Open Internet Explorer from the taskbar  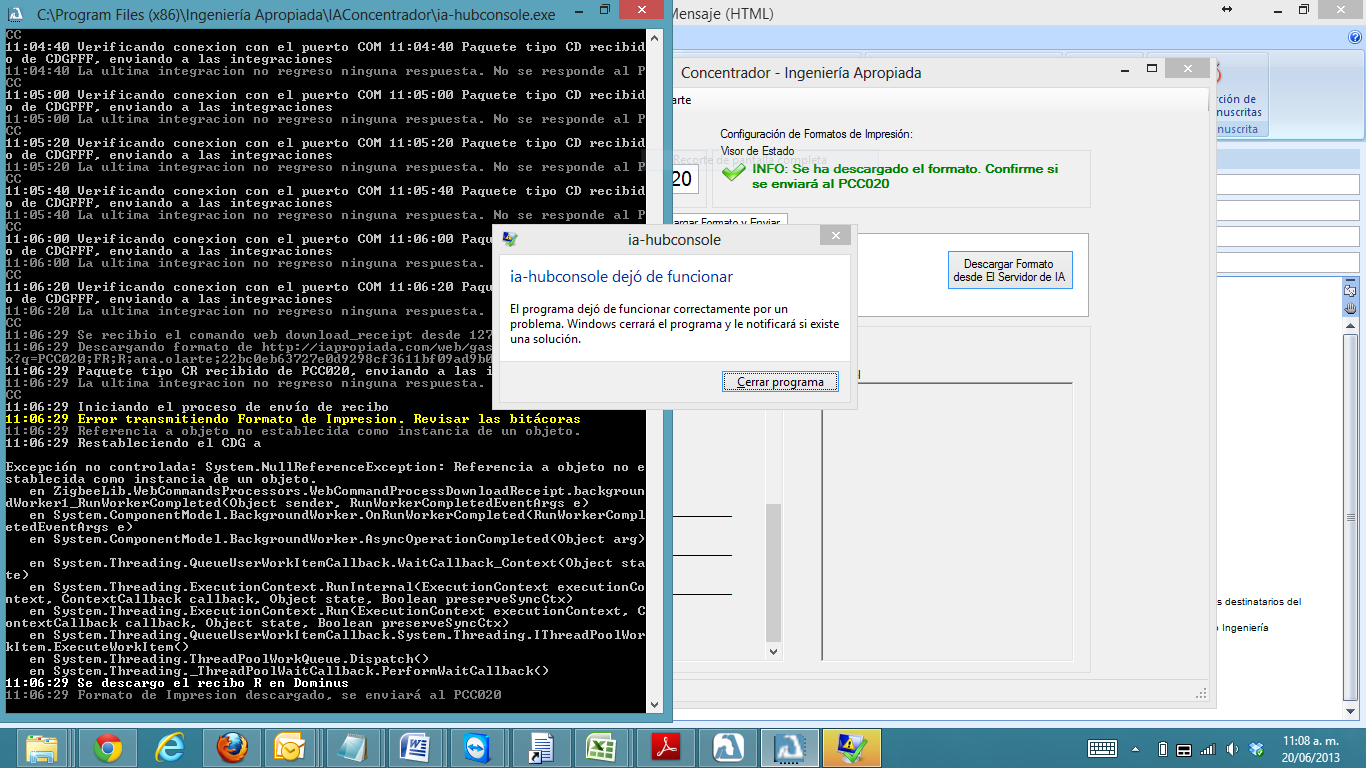pos(169,748)
